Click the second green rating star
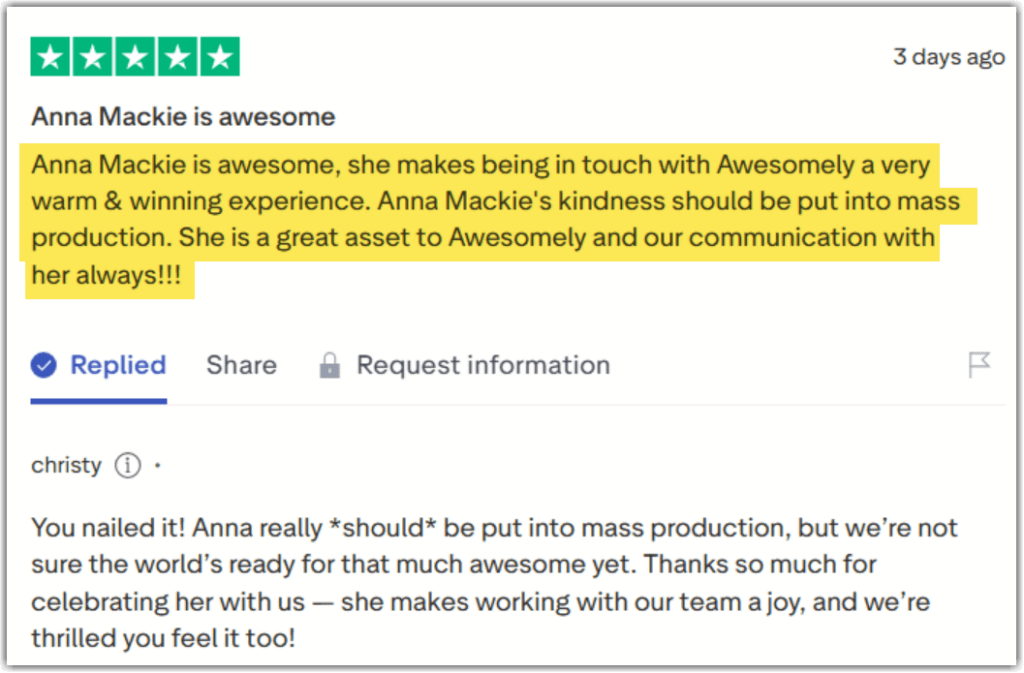1024x673 pixels. click(93, 57)
